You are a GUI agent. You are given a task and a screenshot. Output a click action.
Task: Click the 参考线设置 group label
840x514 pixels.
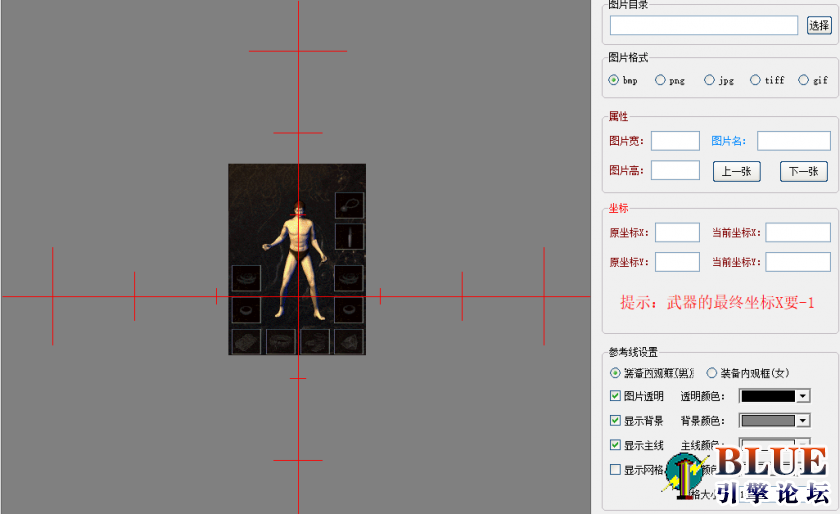pyautogui.click(x=633, y=352)
